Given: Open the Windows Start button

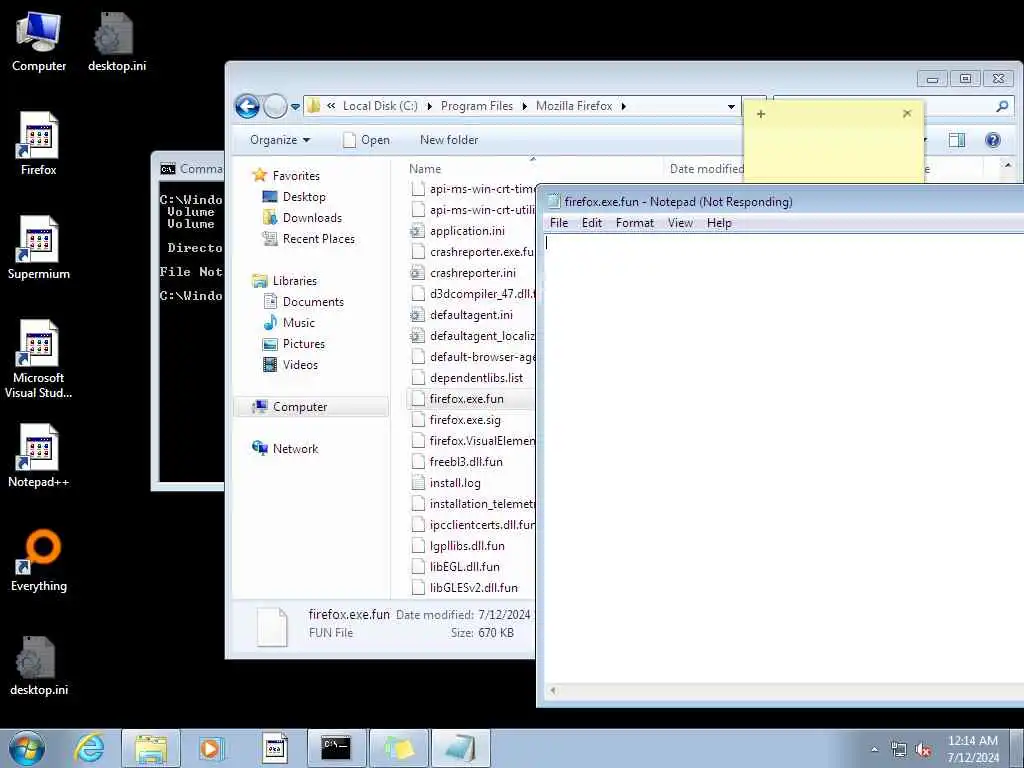Looking at the screenshot, I should pyautogui.click(x=27, y=748).
